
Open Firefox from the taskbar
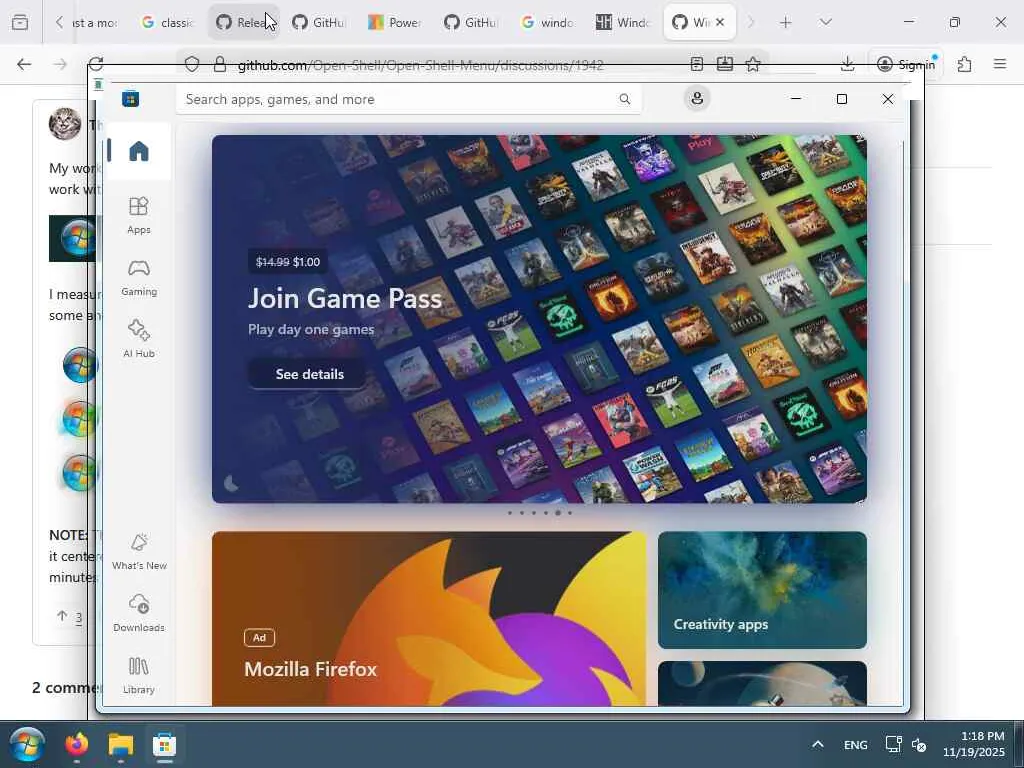(x=77, y=744)
